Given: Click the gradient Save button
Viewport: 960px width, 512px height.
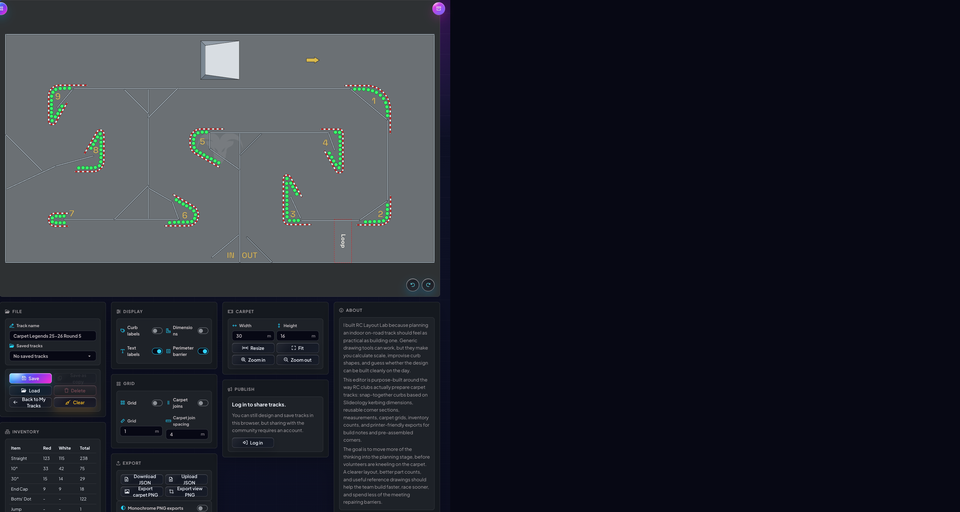Looking at the screenshot, I should click(x=31, y=378).
